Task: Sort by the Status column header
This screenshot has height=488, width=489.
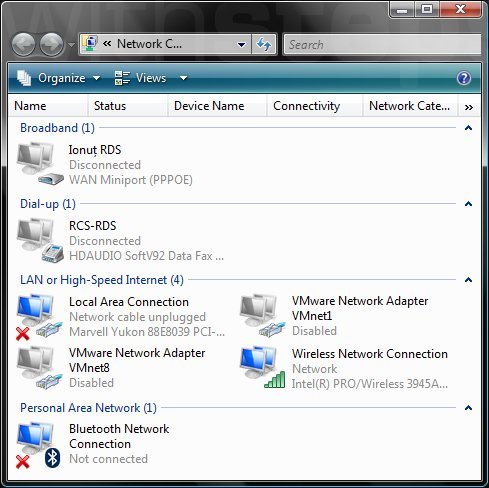Action: click(x=128, y=106)
